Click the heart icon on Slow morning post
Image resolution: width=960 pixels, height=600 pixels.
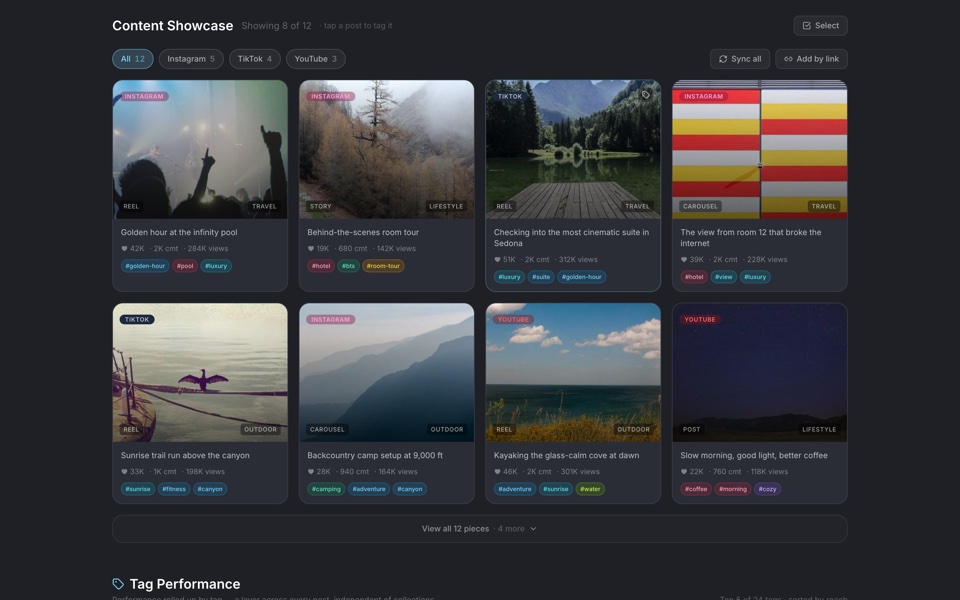pyautogui.click(x=684, y=471)
